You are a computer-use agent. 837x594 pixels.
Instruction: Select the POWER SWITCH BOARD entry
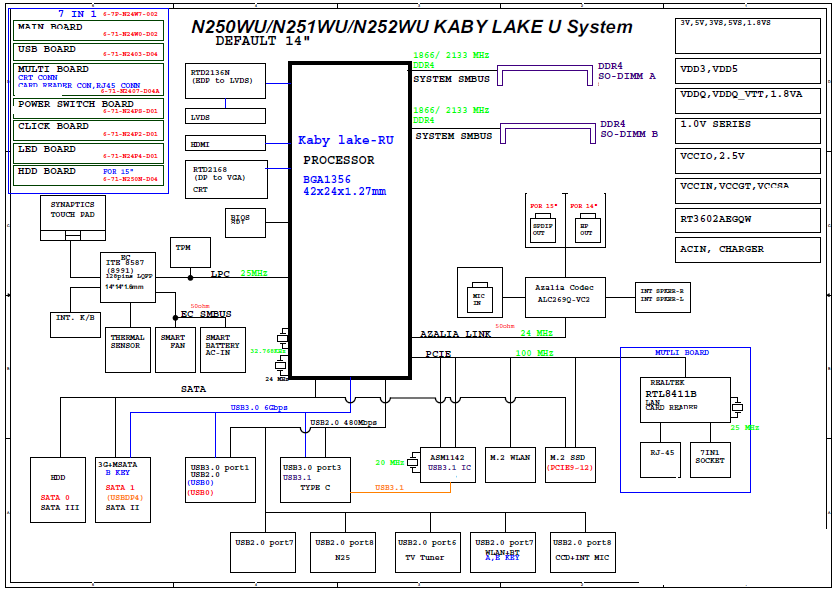(x=89, y=108)
